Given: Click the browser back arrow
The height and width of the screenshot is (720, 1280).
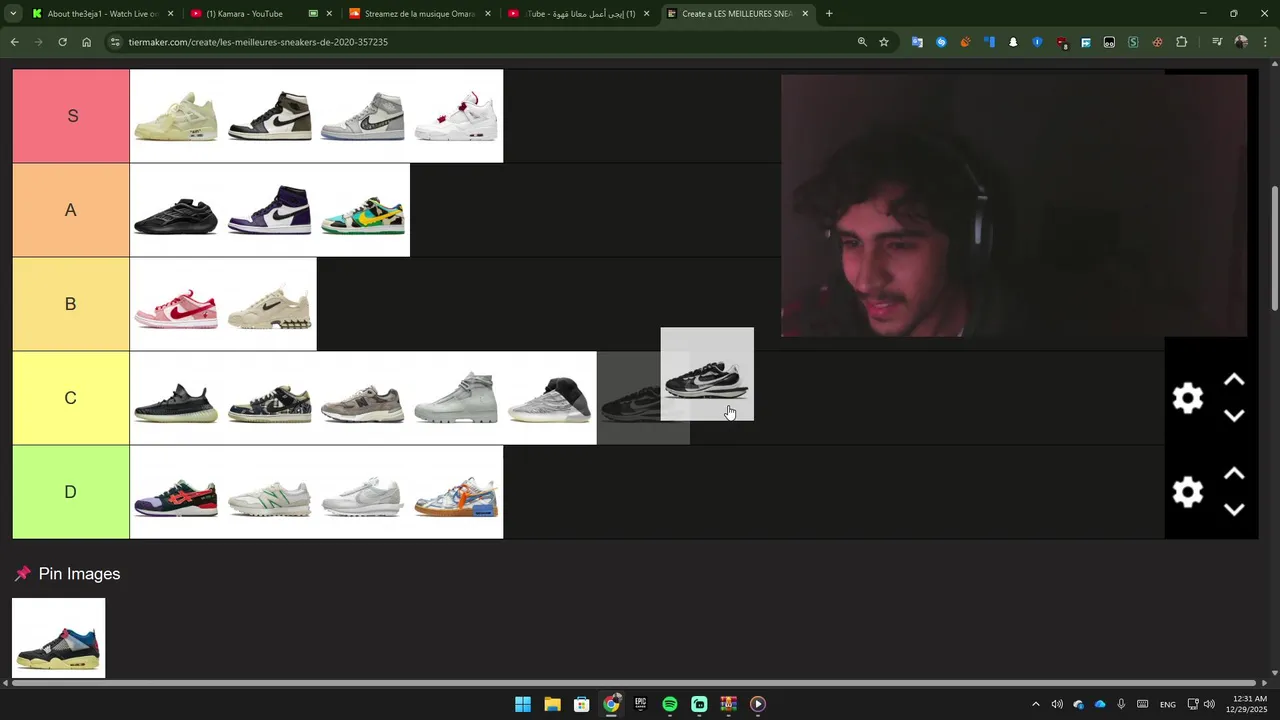Looking at the screenshot, I should coord(14,42).
